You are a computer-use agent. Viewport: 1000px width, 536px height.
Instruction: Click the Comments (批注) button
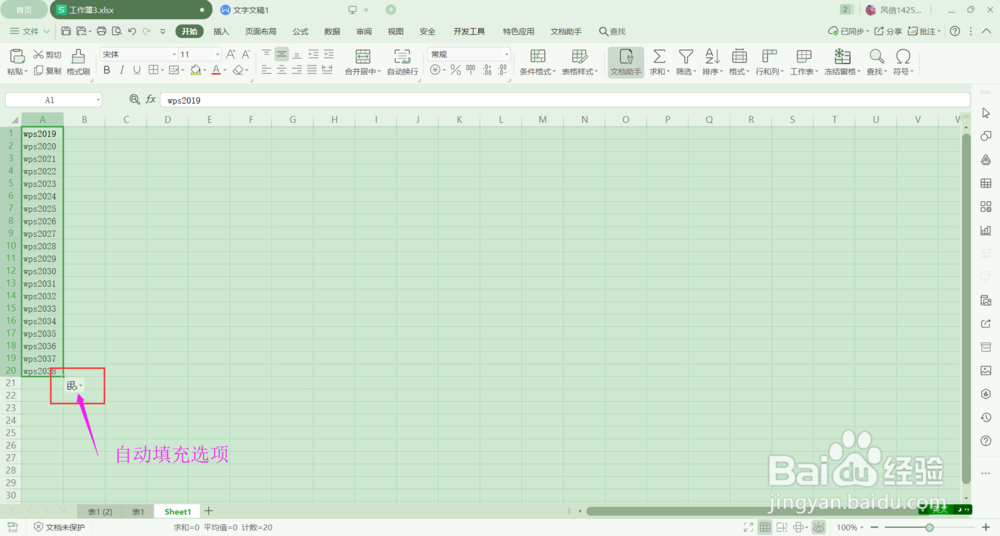(x=924, y=31)
